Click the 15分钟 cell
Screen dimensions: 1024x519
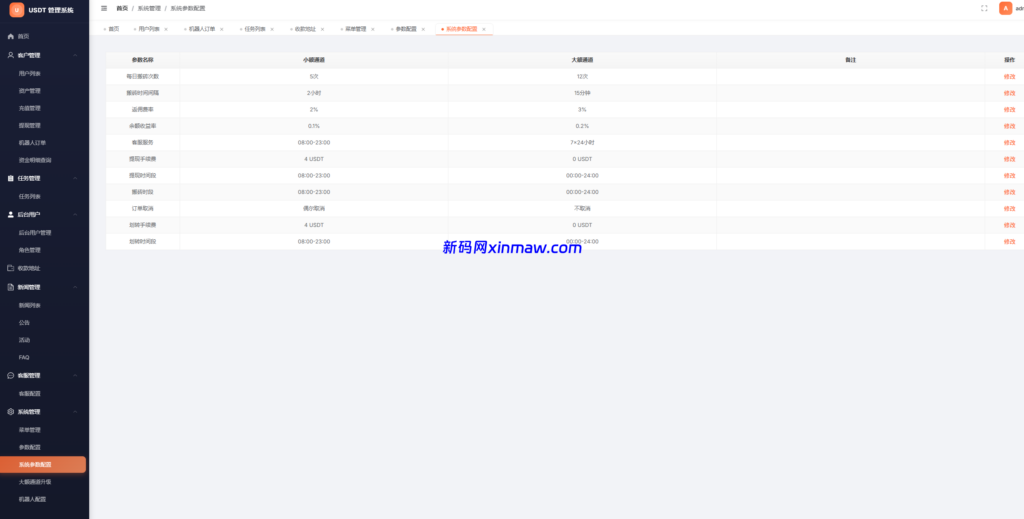click(x=582, y=93)
